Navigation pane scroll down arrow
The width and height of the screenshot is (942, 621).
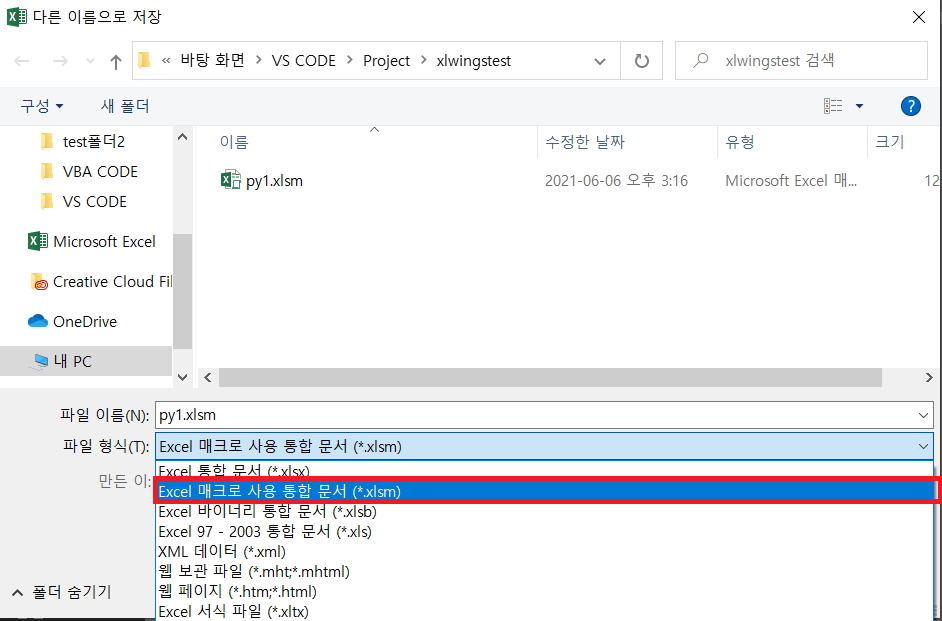click(183, 378)
